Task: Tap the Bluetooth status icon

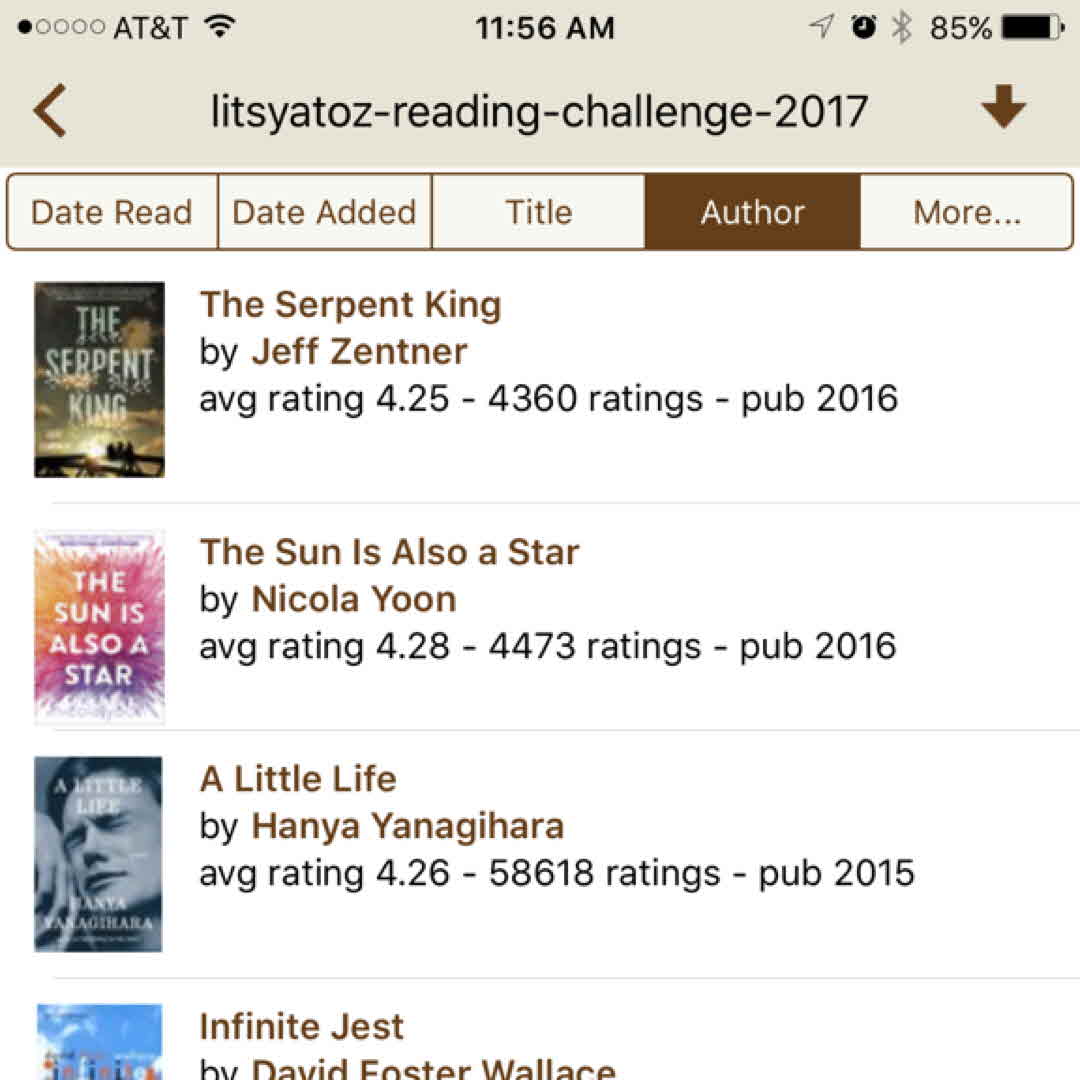Action: (x=902, y=28)
